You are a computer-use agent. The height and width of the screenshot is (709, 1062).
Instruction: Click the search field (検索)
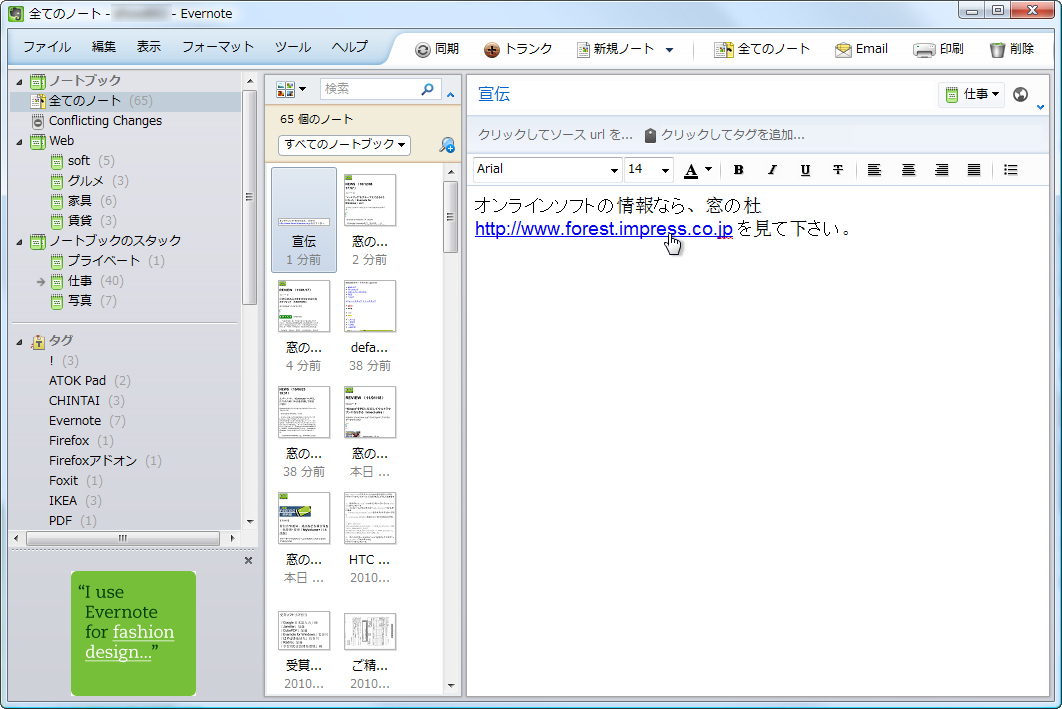click(369, 89)
